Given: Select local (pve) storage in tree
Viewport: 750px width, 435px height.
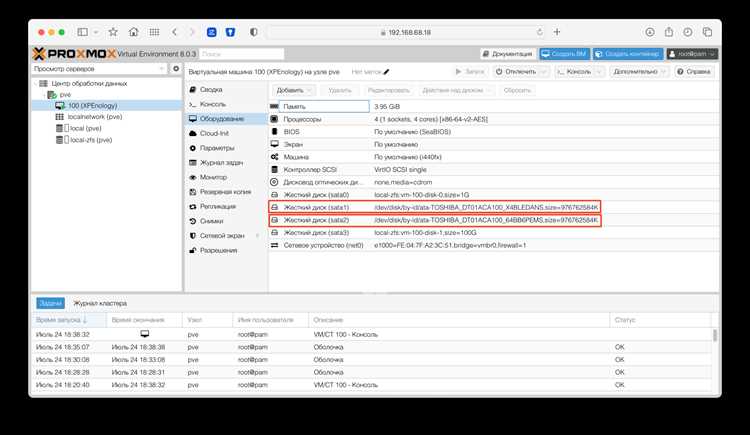Looking at the screenshot, I should click(85, 128).
